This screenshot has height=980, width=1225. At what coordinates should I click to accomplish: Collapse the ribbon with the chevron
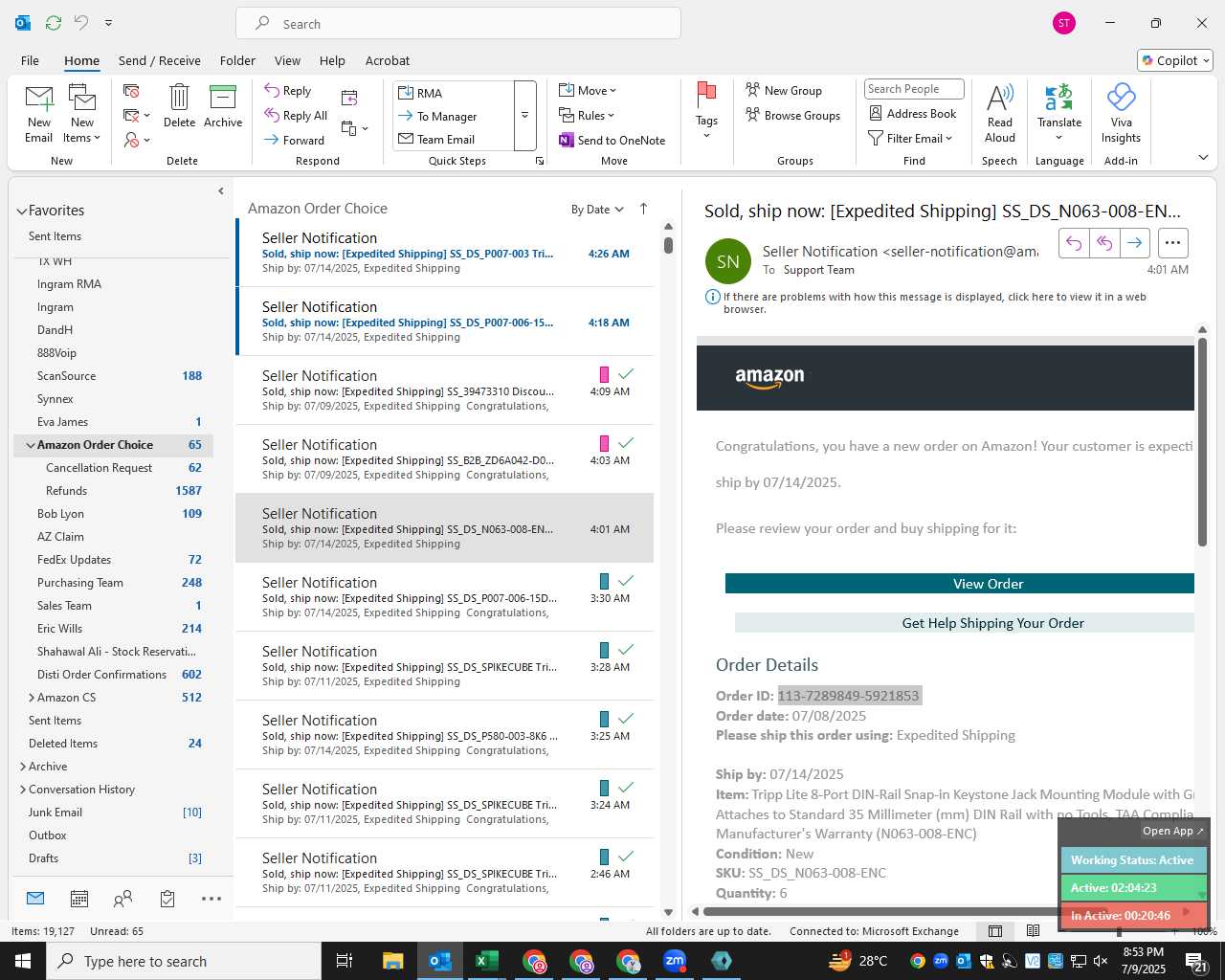point(1203,157)
